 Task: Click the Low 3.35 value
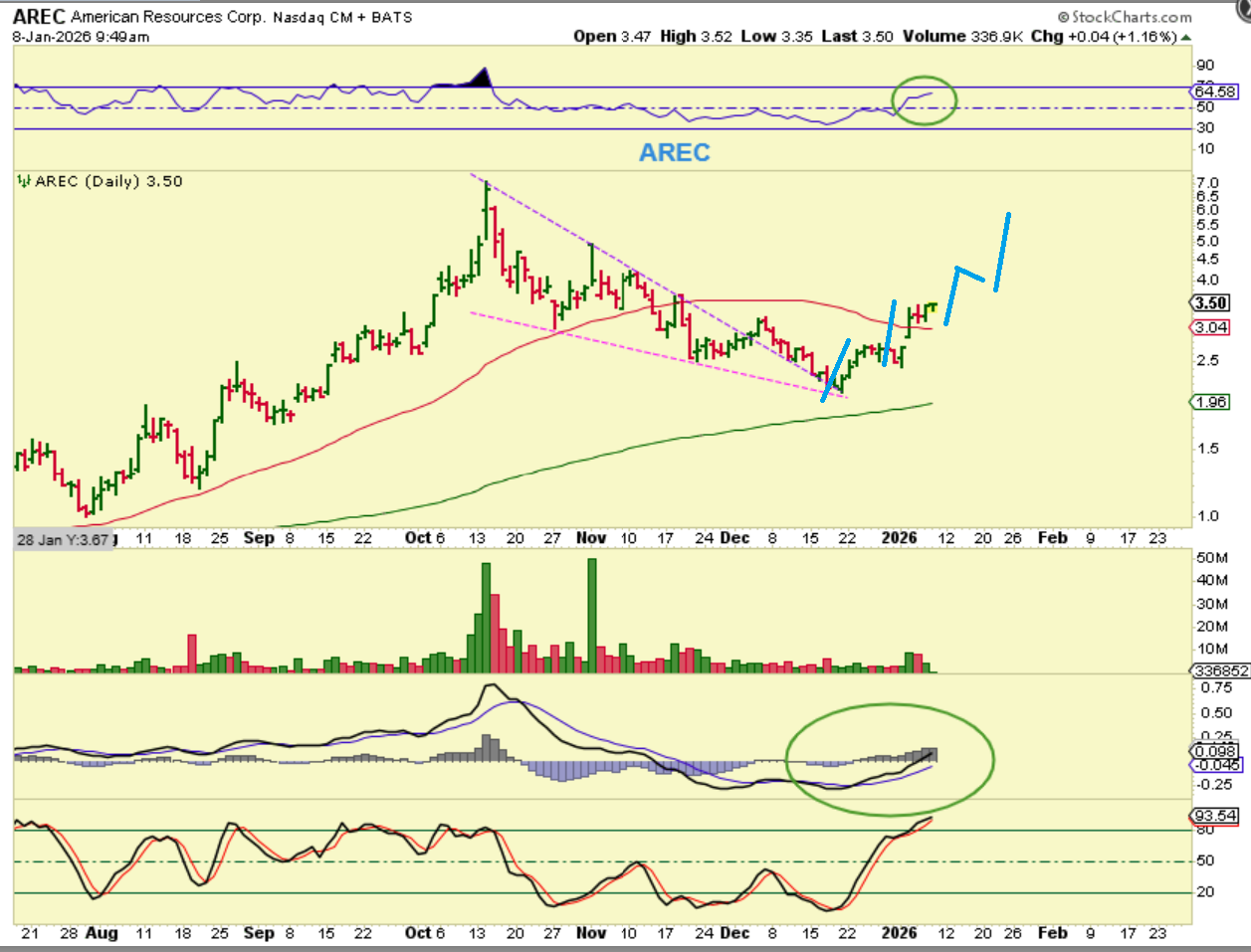tap(777, 36)
